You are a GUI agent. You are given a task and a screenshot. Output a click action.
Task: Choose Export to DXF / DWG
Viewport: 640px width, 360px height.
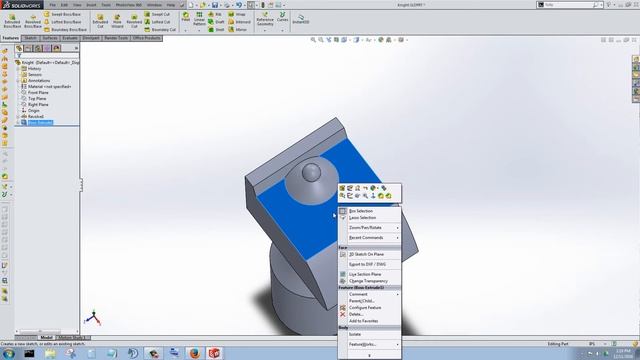(369, 264)
